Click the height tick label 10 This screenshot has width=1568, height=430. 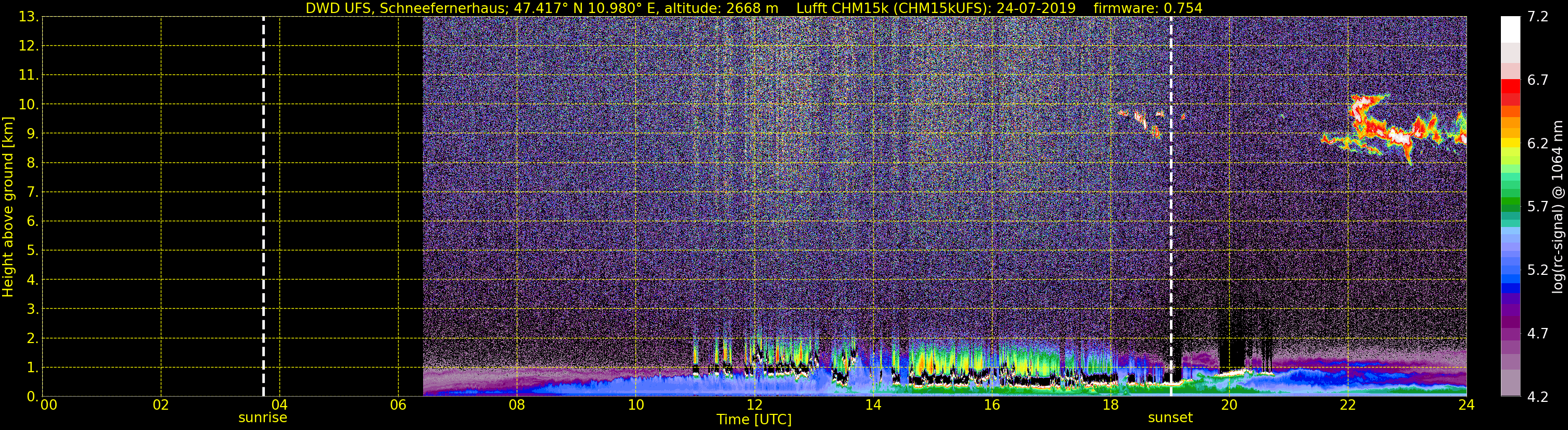click(x=28, y=105)
